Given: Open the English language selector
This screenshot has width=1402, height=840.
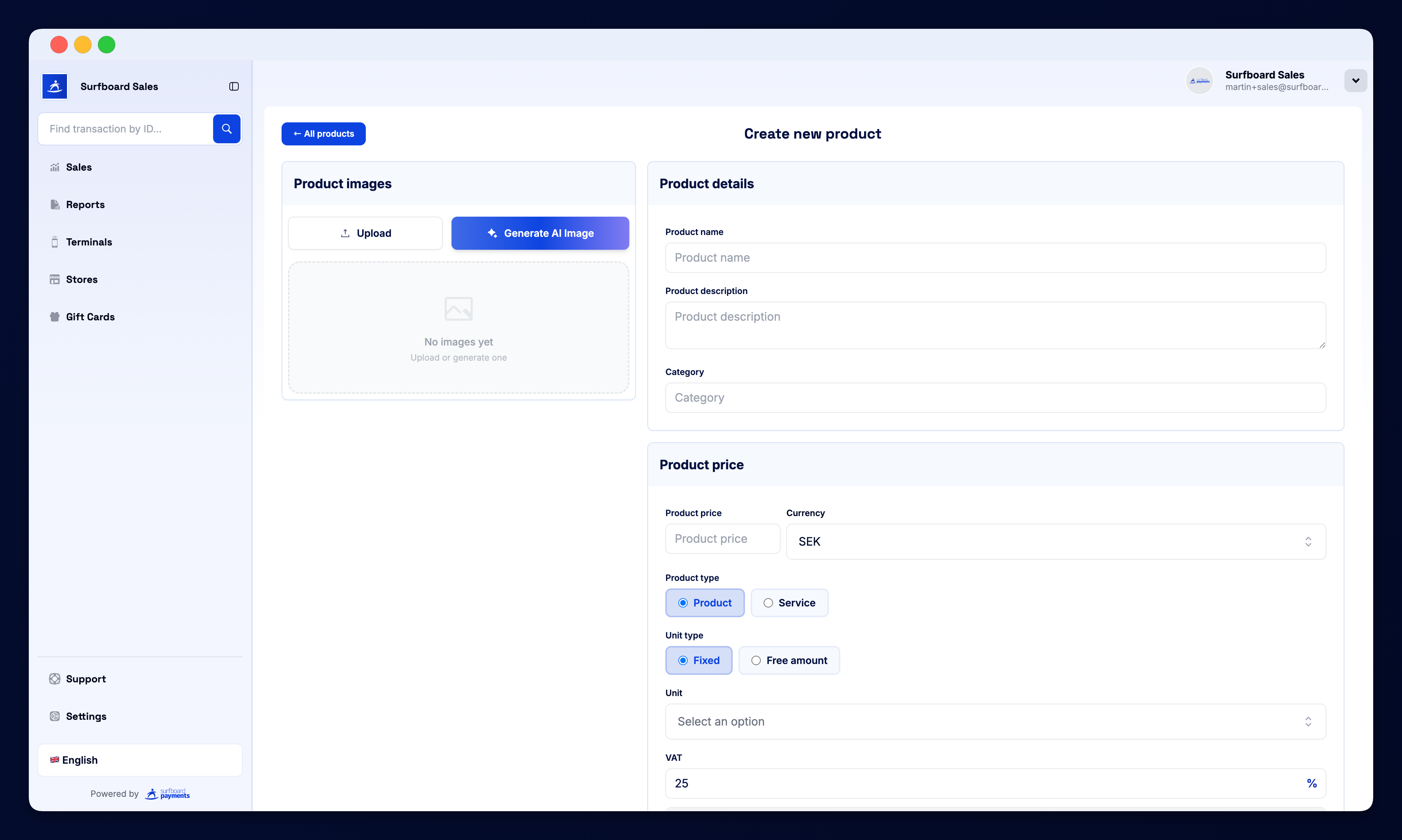Looking at the screenshot, I should click(x=140, y=760).
